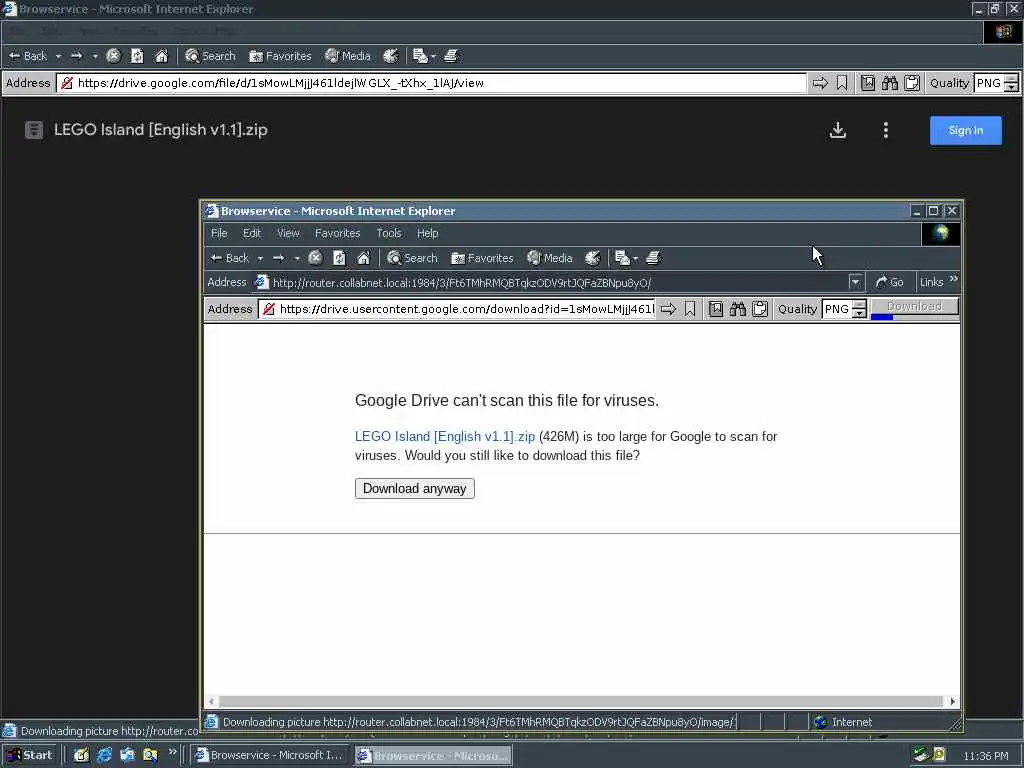
Task: Click History icon in background window toolbar
Action: [x=391, y=56]
